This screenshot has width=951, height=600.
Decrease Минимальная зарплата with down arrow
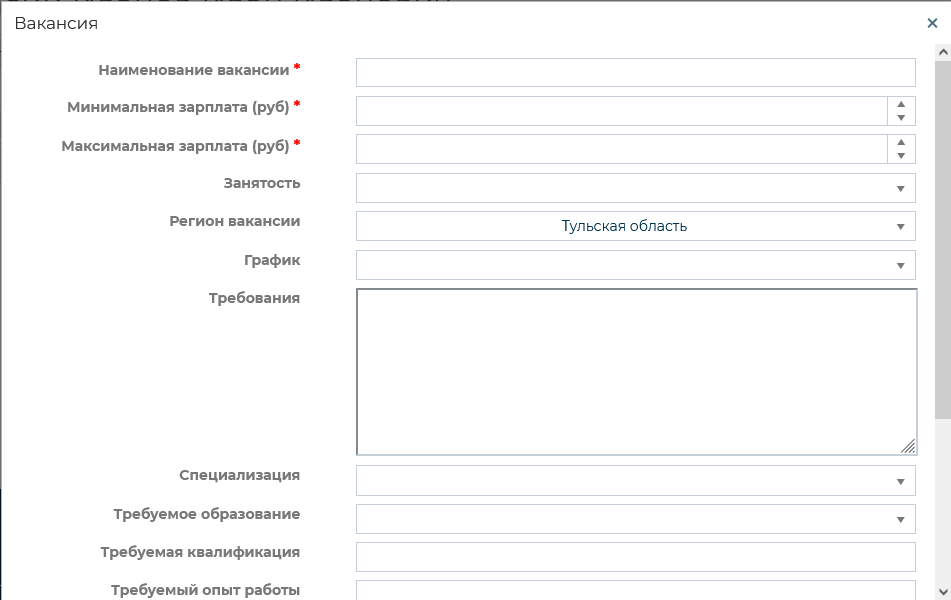(901, 118)
